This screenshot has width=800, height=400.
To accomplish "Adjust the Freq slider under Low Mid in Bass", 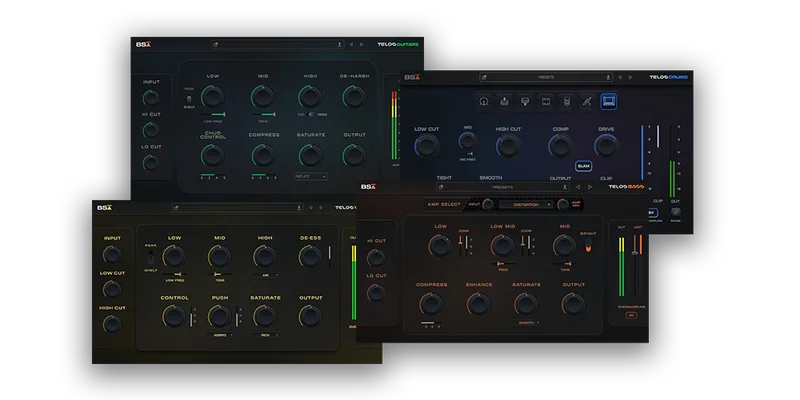I will point(503,263).
